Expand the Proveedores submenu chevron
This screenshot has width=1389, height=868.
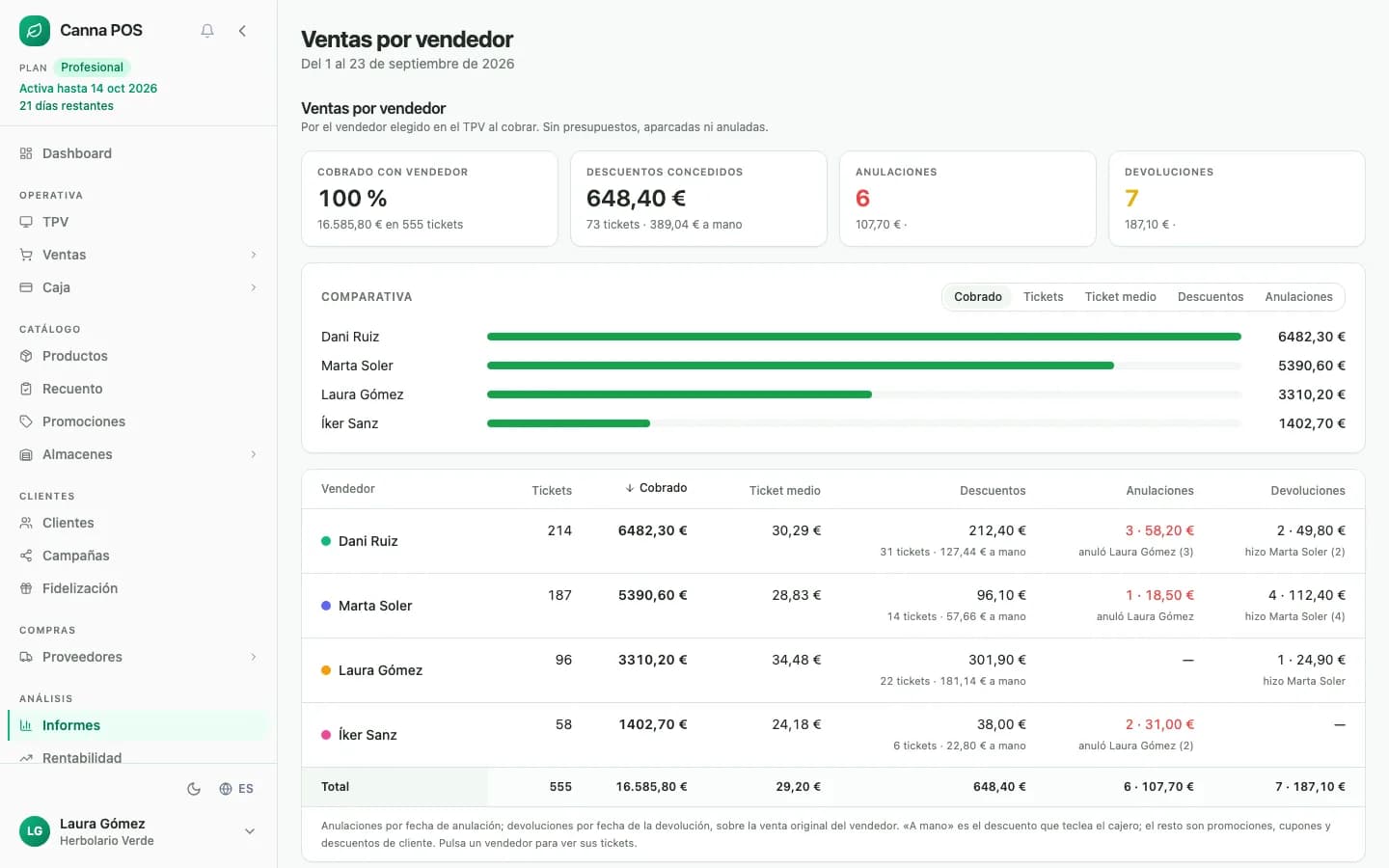coord(254,657)
